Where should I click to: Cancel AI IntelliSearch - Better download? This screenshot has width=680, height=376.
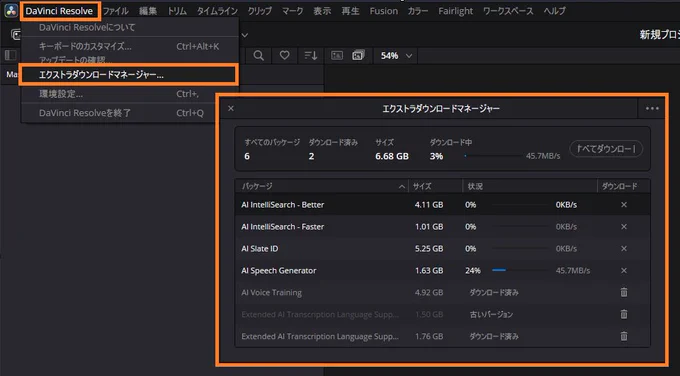624,205
